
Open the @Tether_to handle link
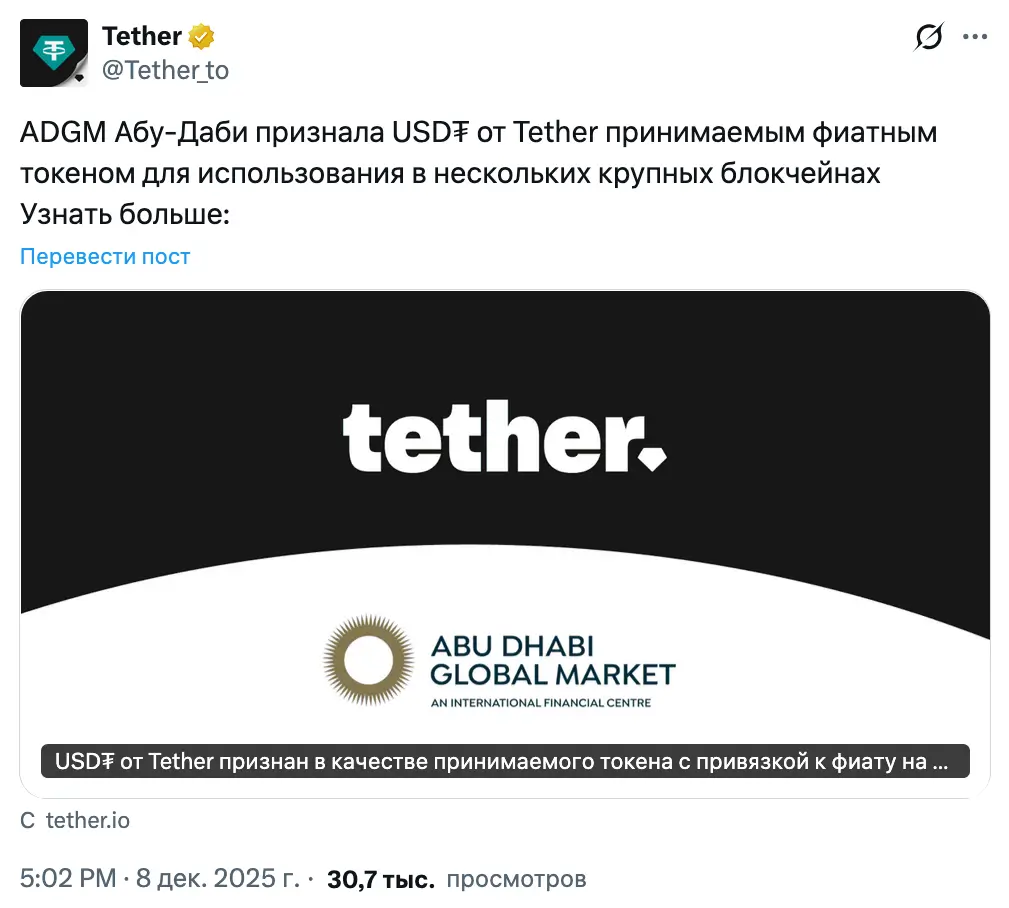point(165,70)
